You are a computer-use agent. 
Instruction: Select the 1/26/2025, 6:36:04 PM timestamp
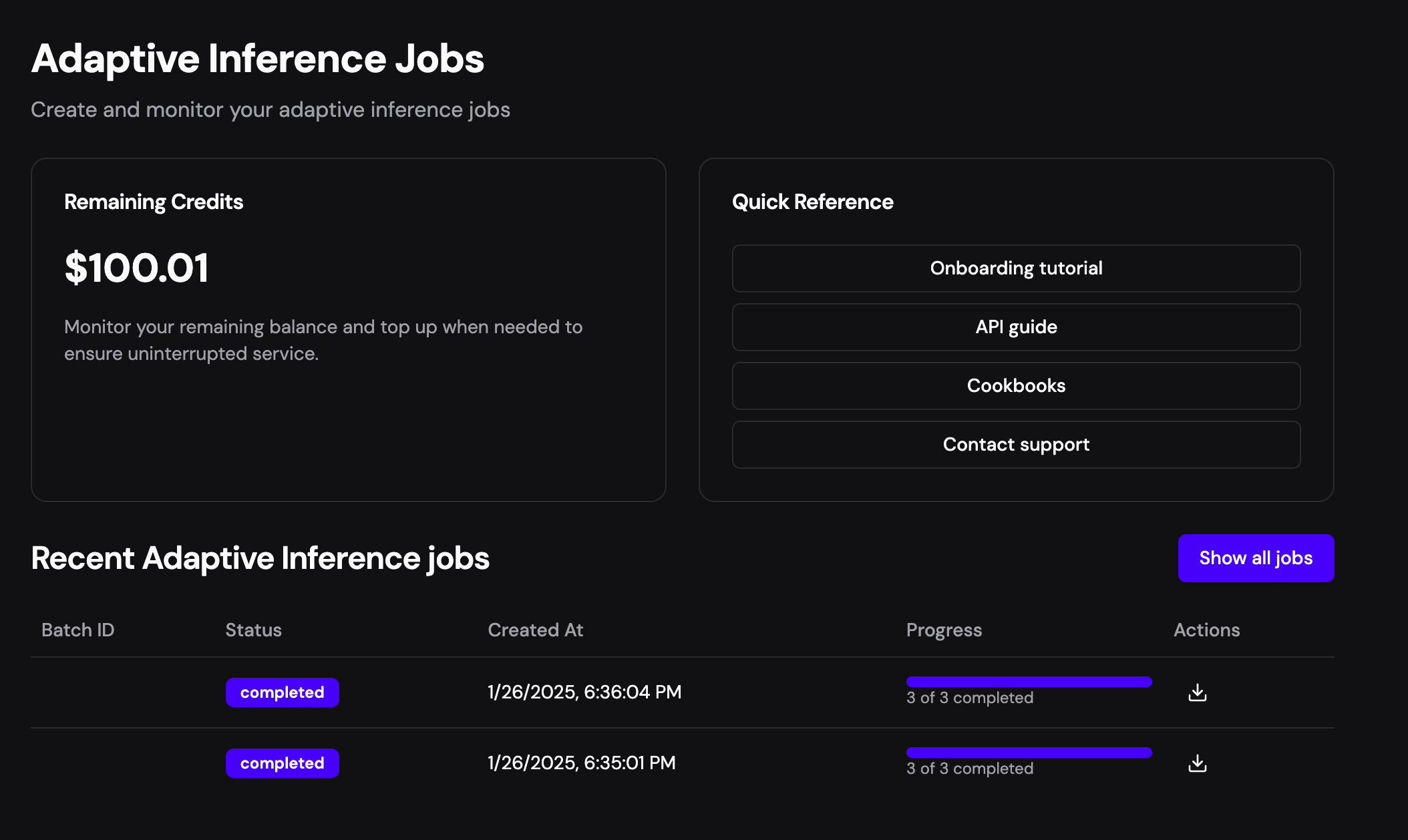point(584,692)
